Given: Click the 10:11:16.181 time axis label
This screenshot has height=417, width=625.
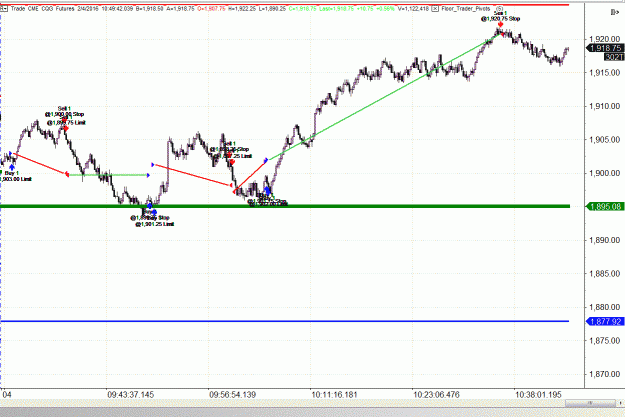Looking at the screenshot, I should (334, 395).
